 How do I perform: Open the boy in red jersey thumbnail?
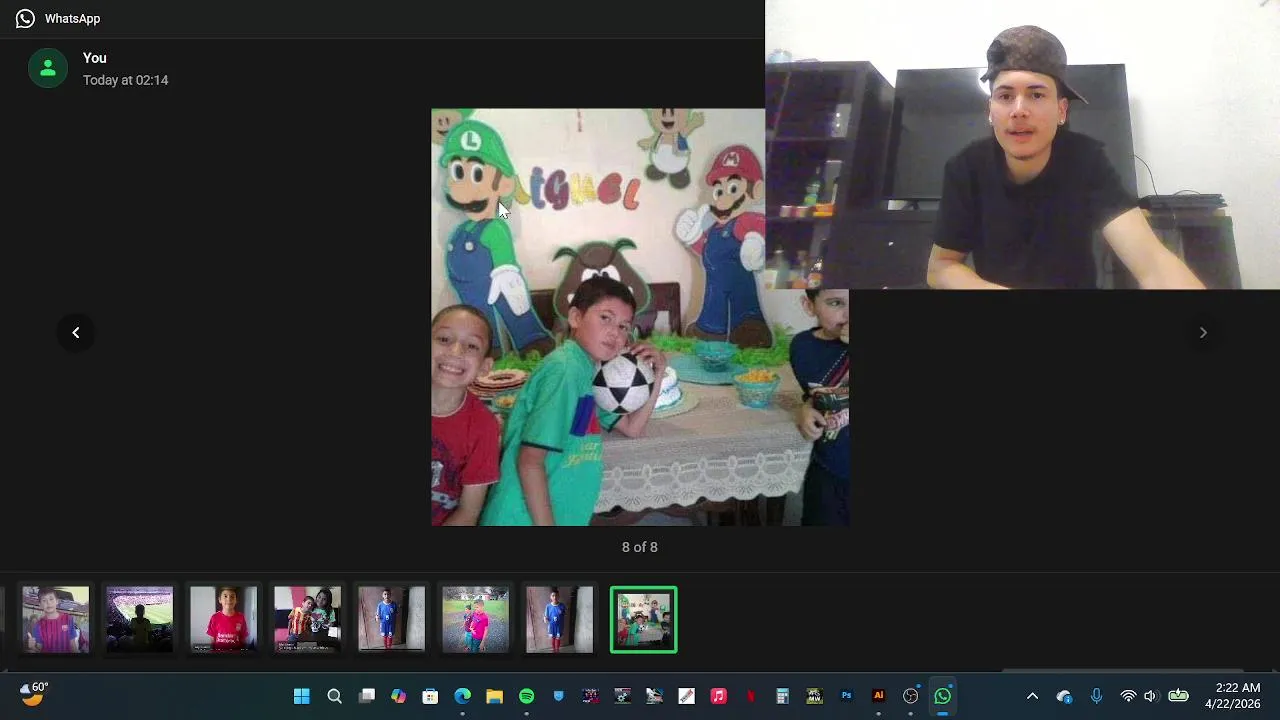tap(224, 620)
